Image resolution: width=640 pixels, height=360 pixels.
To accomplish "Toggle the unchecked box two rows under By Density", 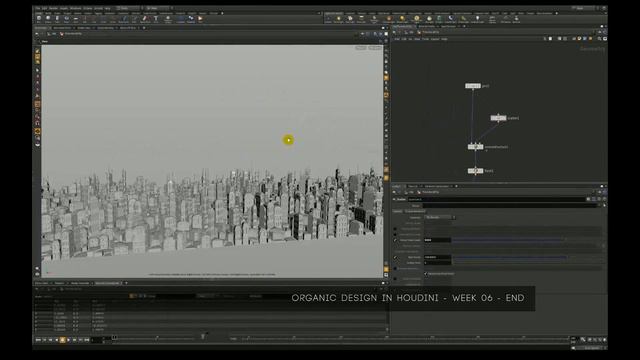I will click(x=395, y=229).
